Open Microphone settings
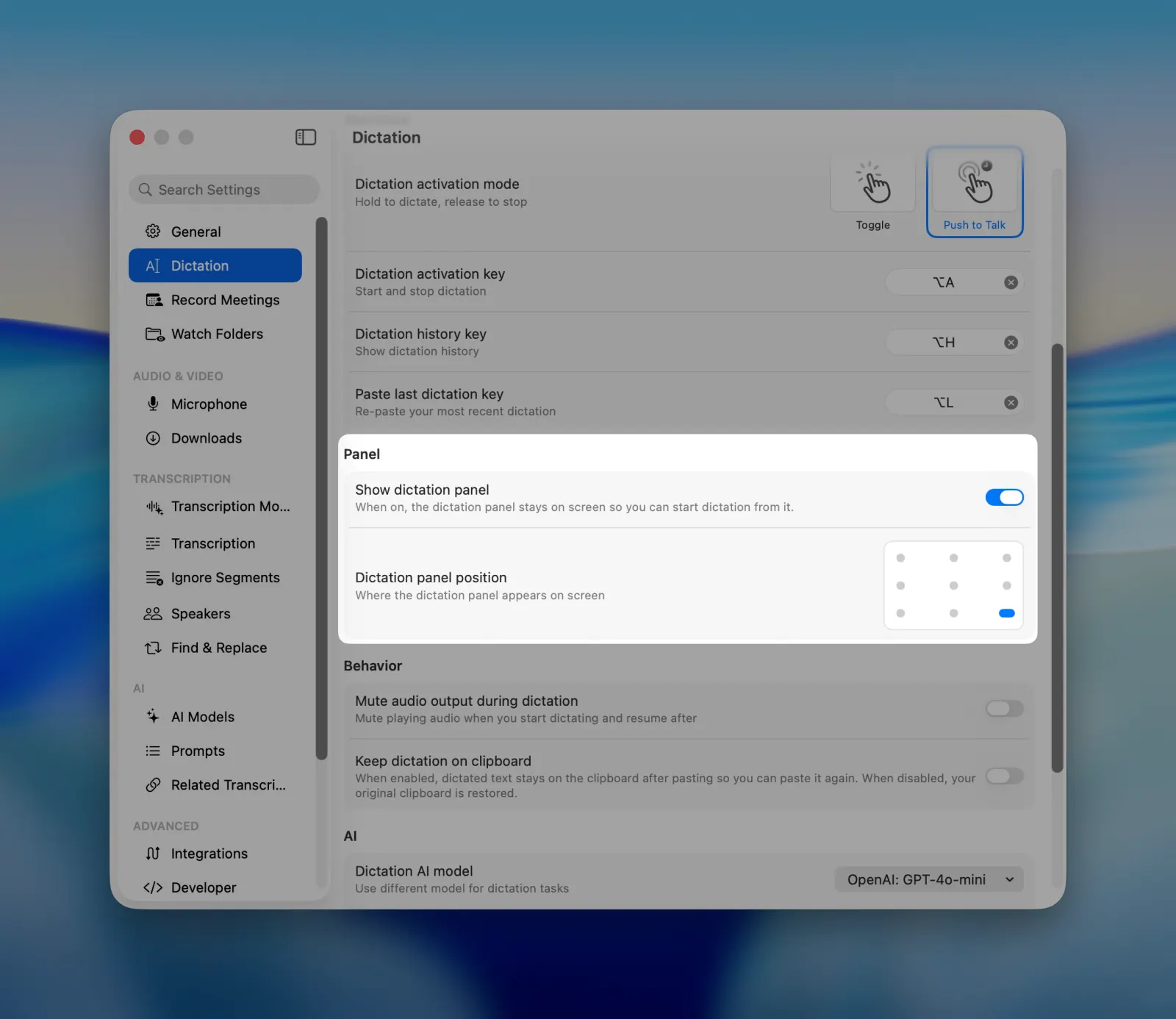Viewport: 1176px width, 1019px height. click(x=215, y=404)
